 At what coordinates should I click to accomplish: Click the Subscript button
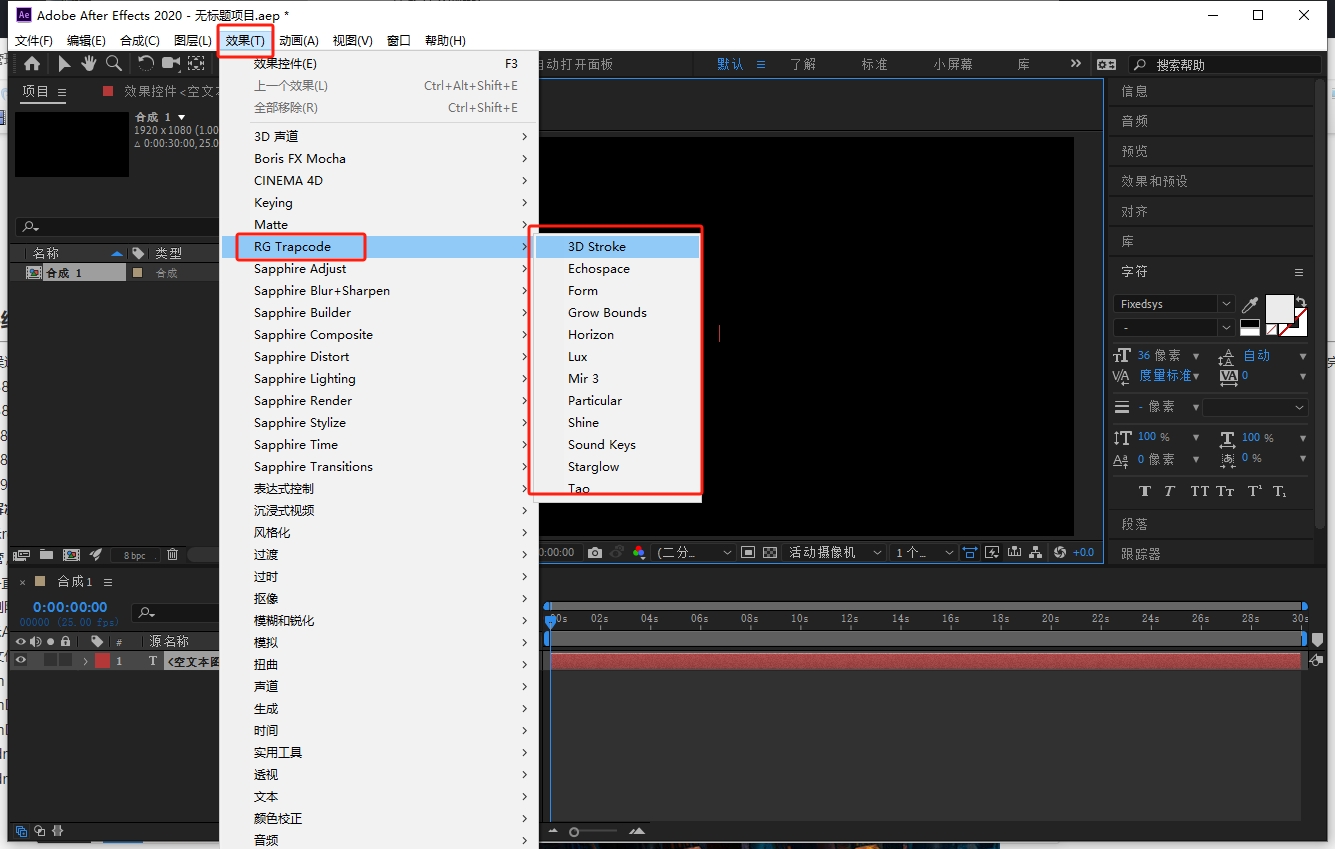(1280, 491)
